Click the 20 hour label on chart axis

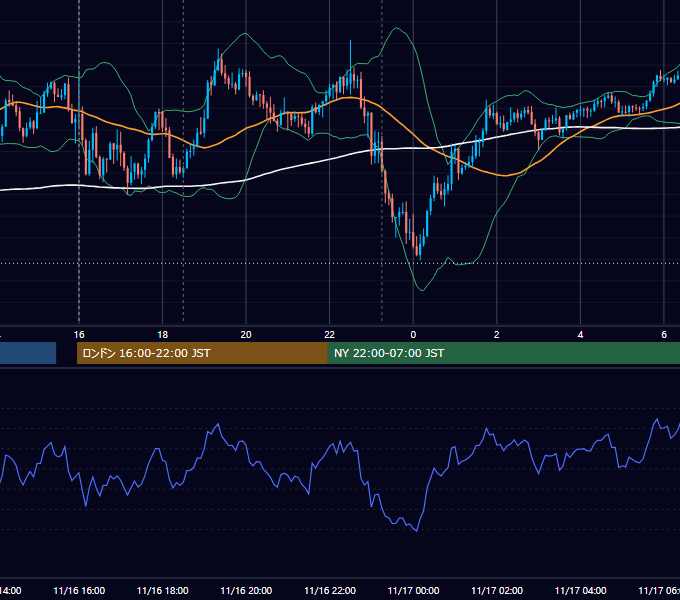pyautogui.click(x=246, y=335)
